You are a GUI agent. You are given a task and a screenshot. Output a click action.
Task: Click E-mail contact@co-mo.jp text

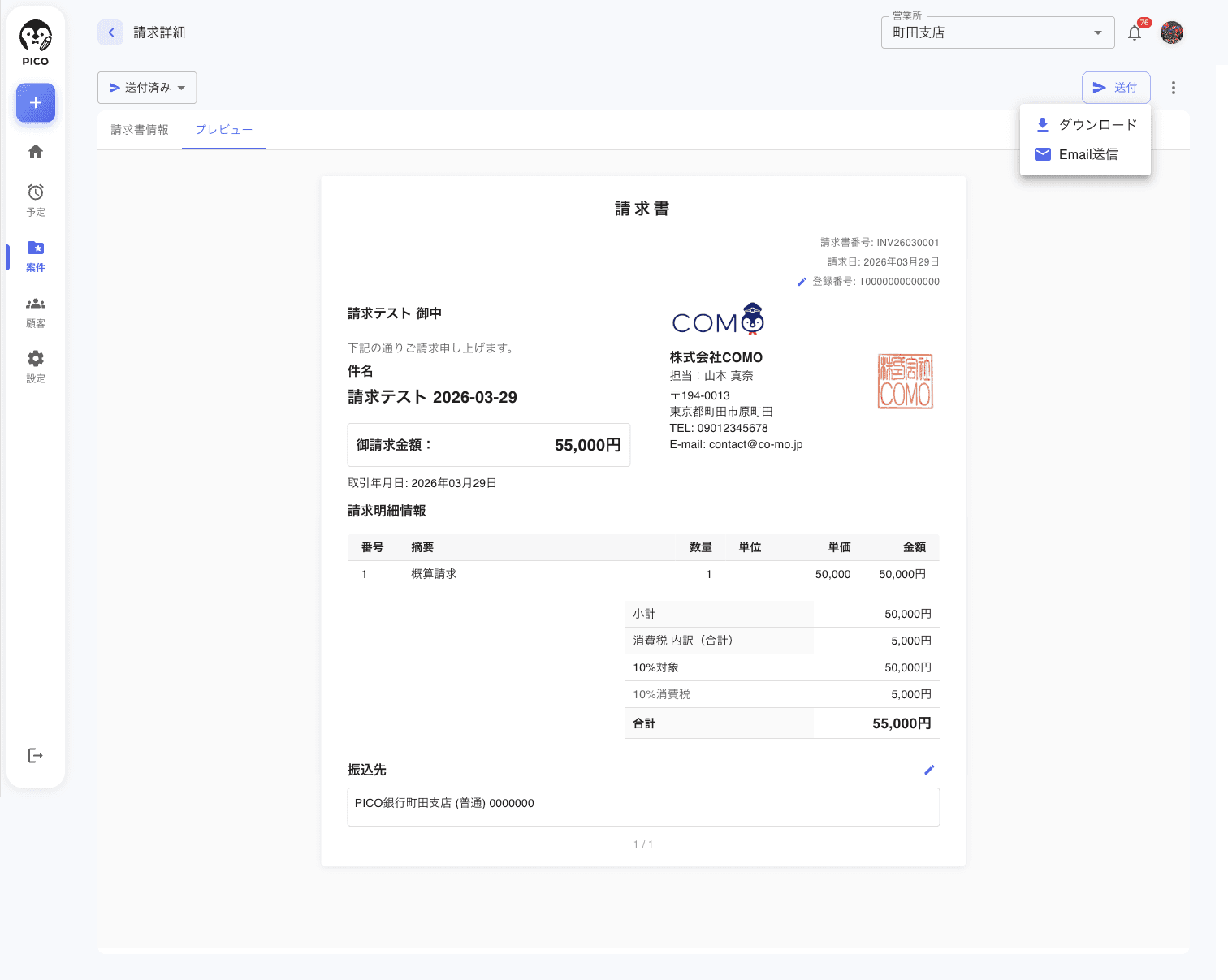point(736,444)
